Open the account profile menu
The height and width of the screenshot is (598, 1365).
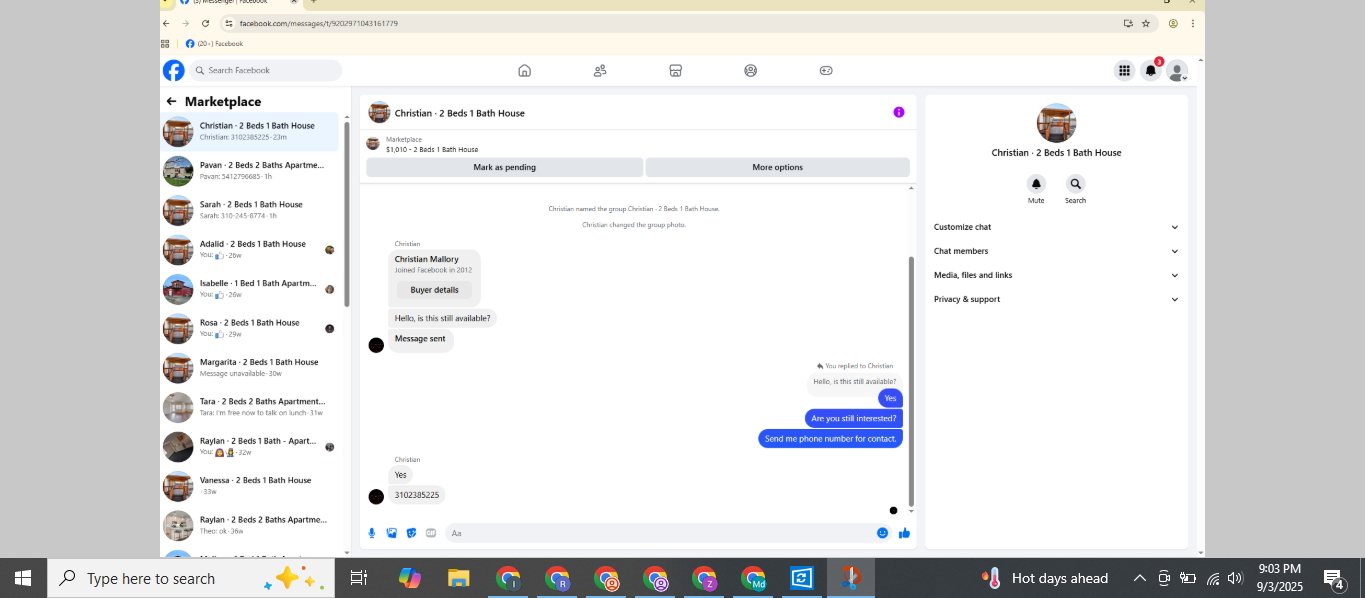(1177, 70)
